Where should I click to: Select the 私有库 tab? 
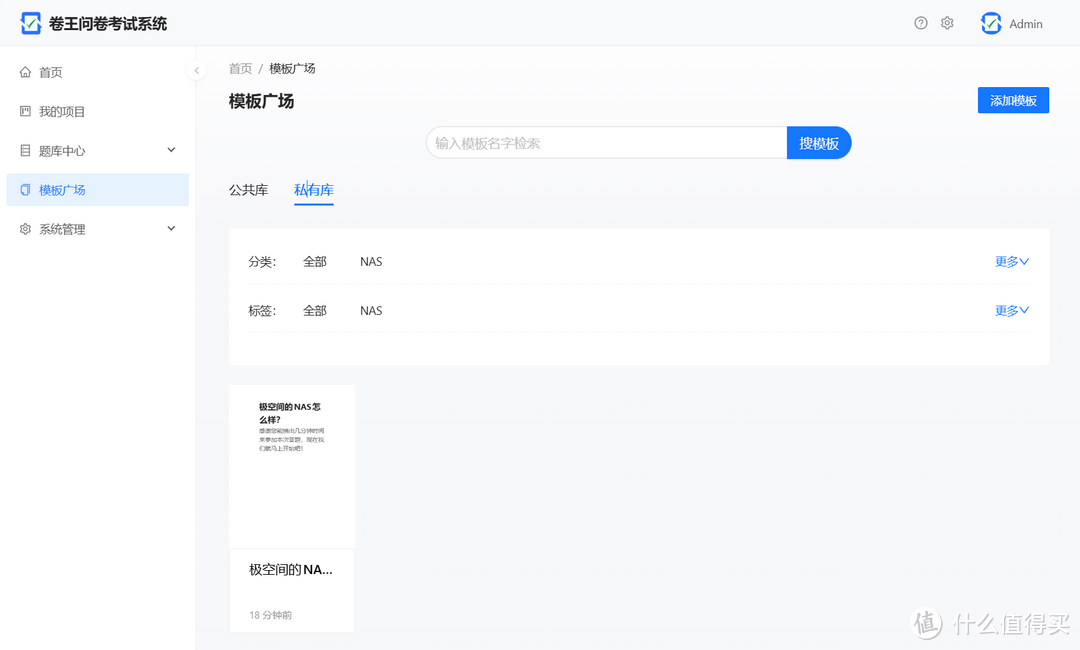[x=314, y=190]
